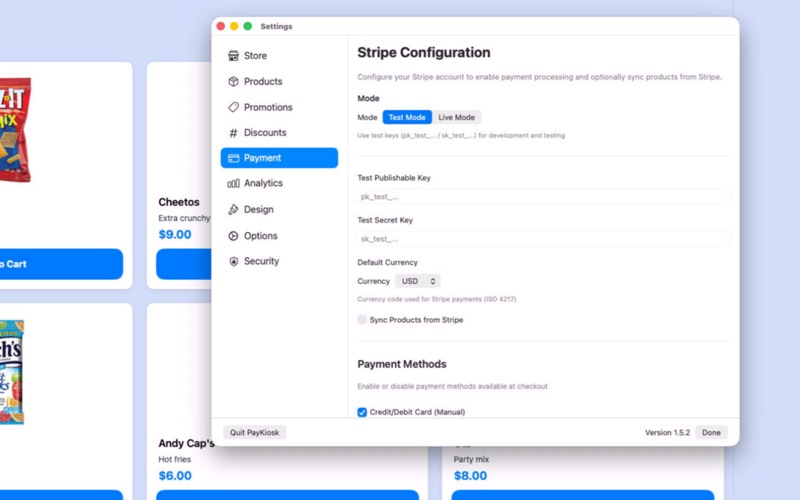Click the $8.00 Party mix price

coord(470,476)
